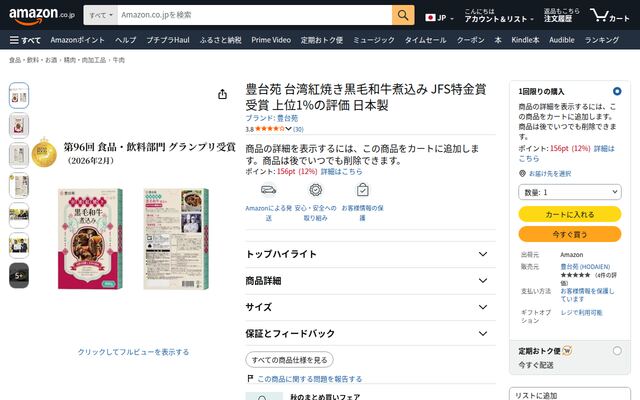Click the 今すぐ買う button
640x400 pixels.
coord(570,234)
